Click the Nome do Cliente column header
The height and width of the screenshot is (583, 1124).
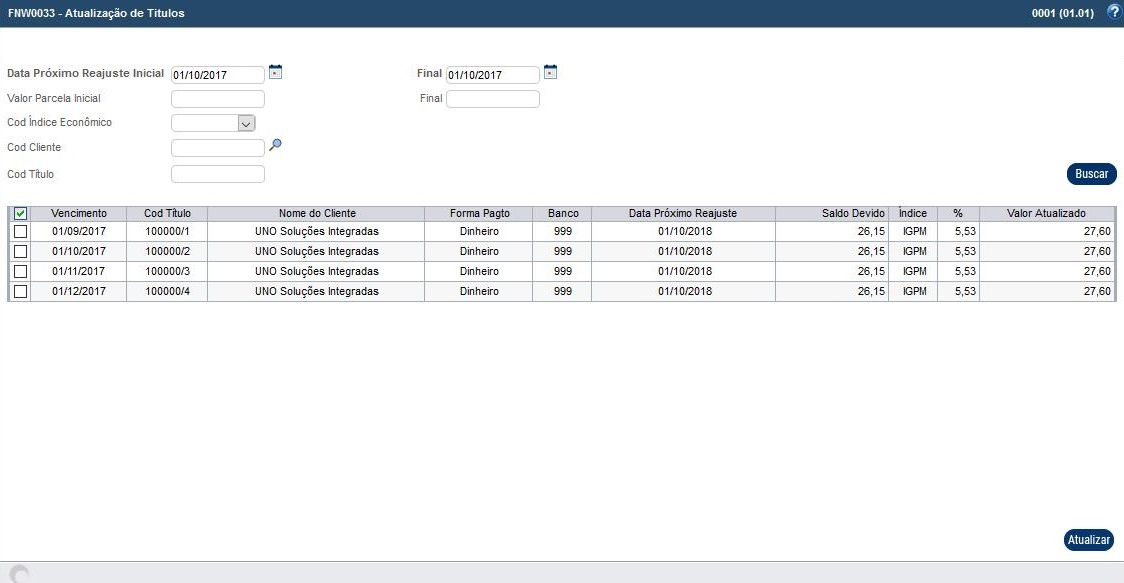coord(317,214)
